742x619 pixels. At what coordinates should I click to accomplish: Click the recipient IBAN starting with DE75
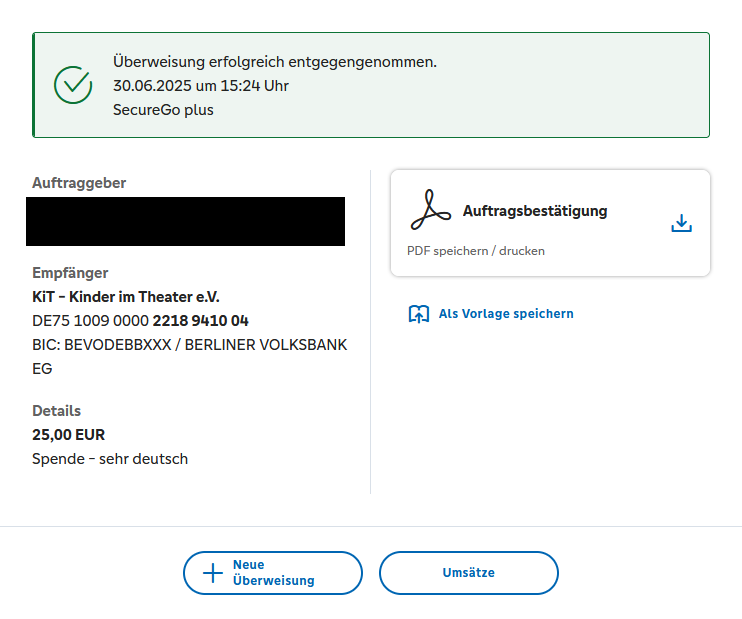(x=140, y=321)
